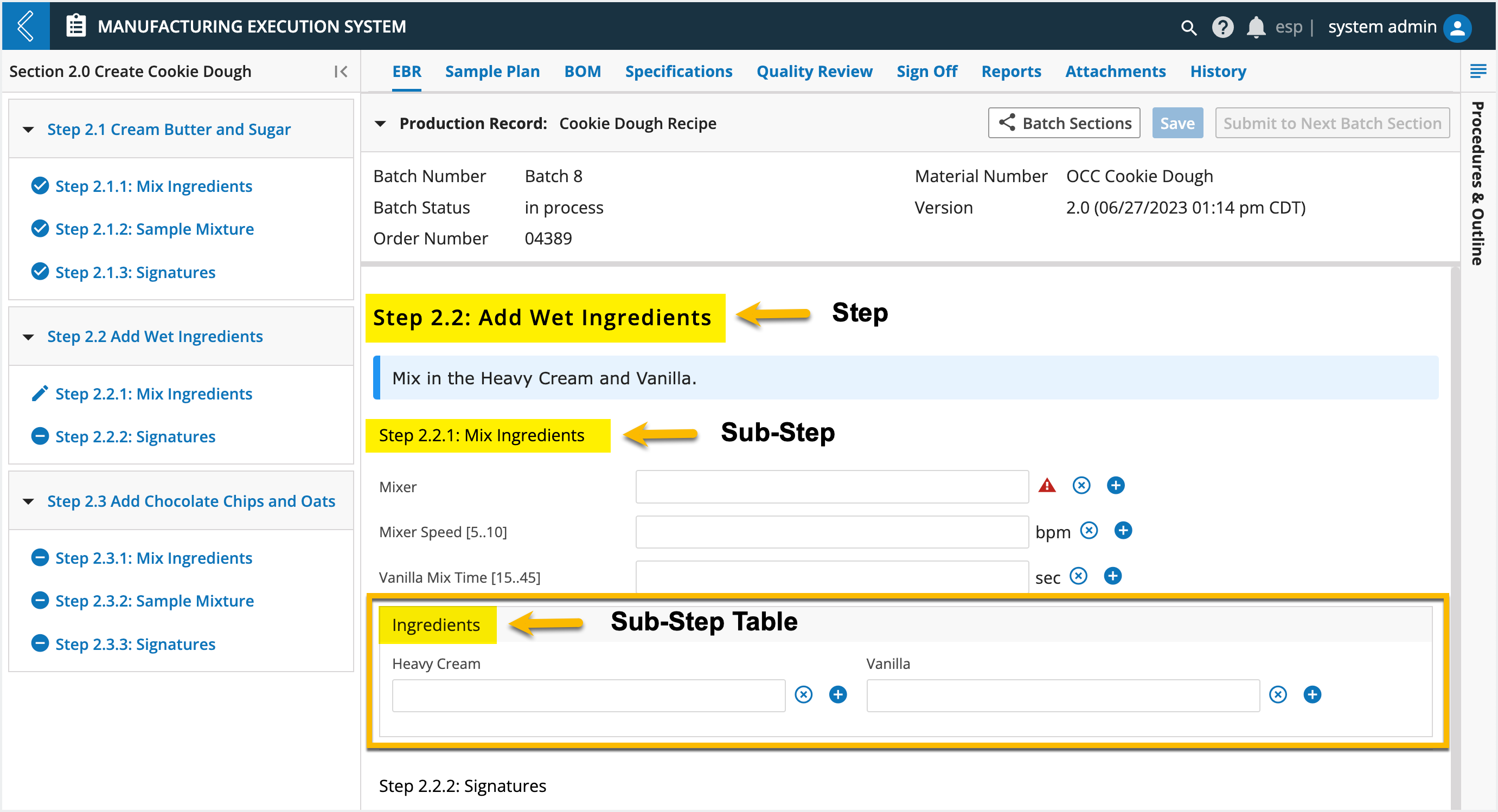This screenshot has width=1498, height=812.
Task: Switch to the EBR tab
Action: 406,72
